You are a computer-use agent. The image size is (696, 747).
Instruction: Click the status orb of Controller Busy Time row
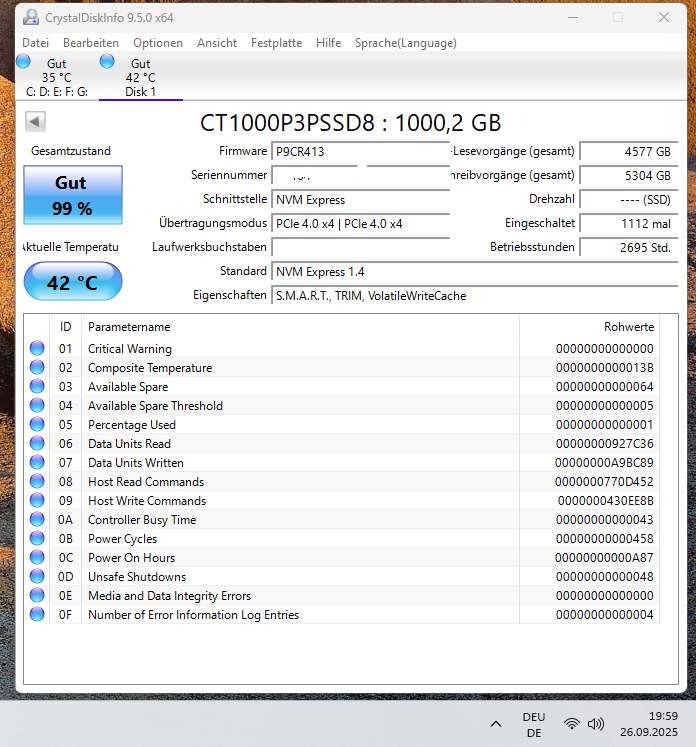(x=37, y=519)
